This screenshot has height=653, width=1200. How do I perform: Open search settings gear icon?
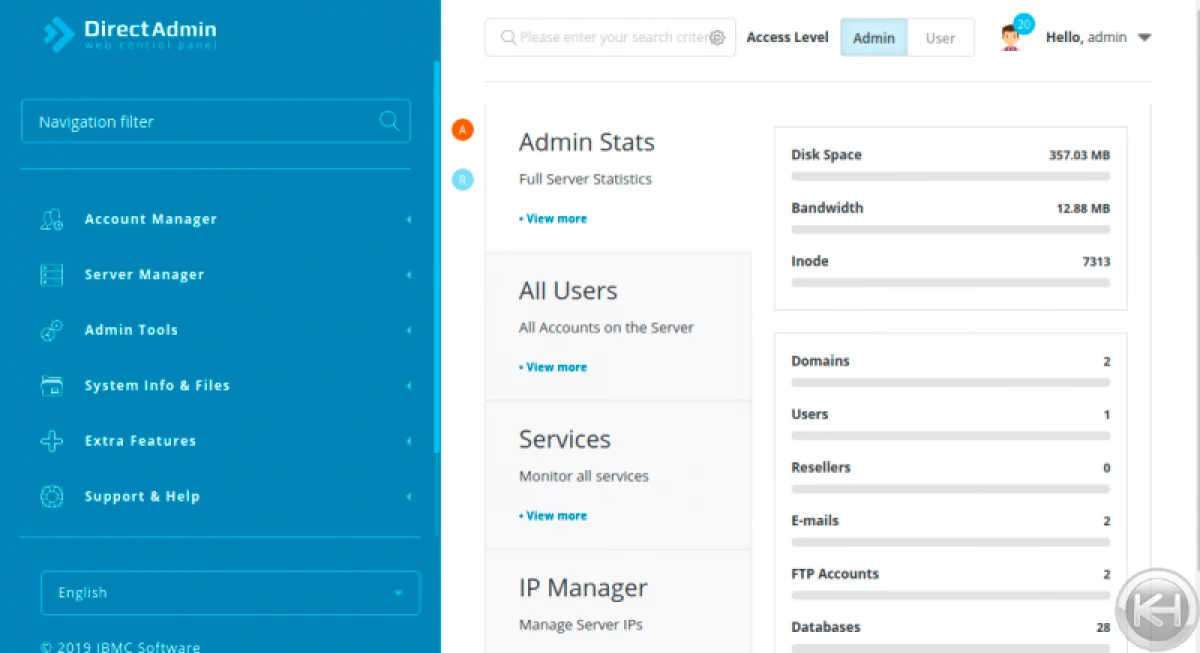[x=717, y=38]
